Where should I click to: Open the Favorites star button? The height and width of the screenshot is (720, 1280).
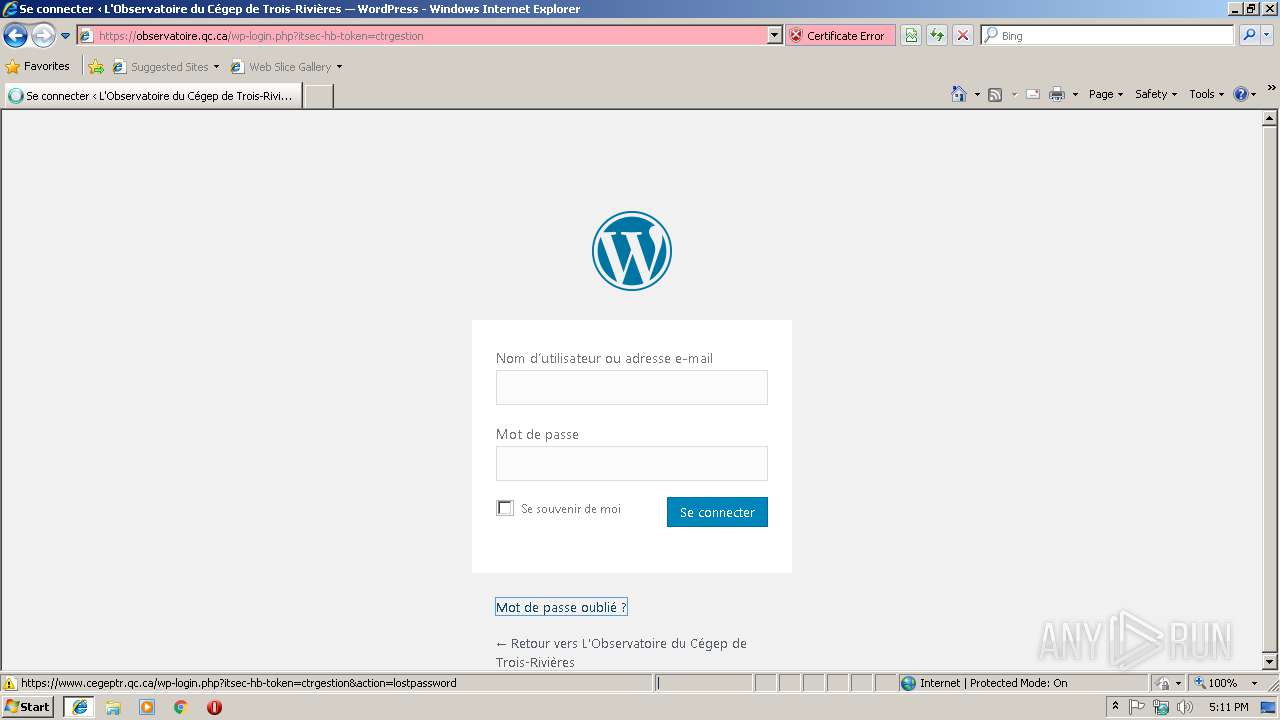[38, 67]
